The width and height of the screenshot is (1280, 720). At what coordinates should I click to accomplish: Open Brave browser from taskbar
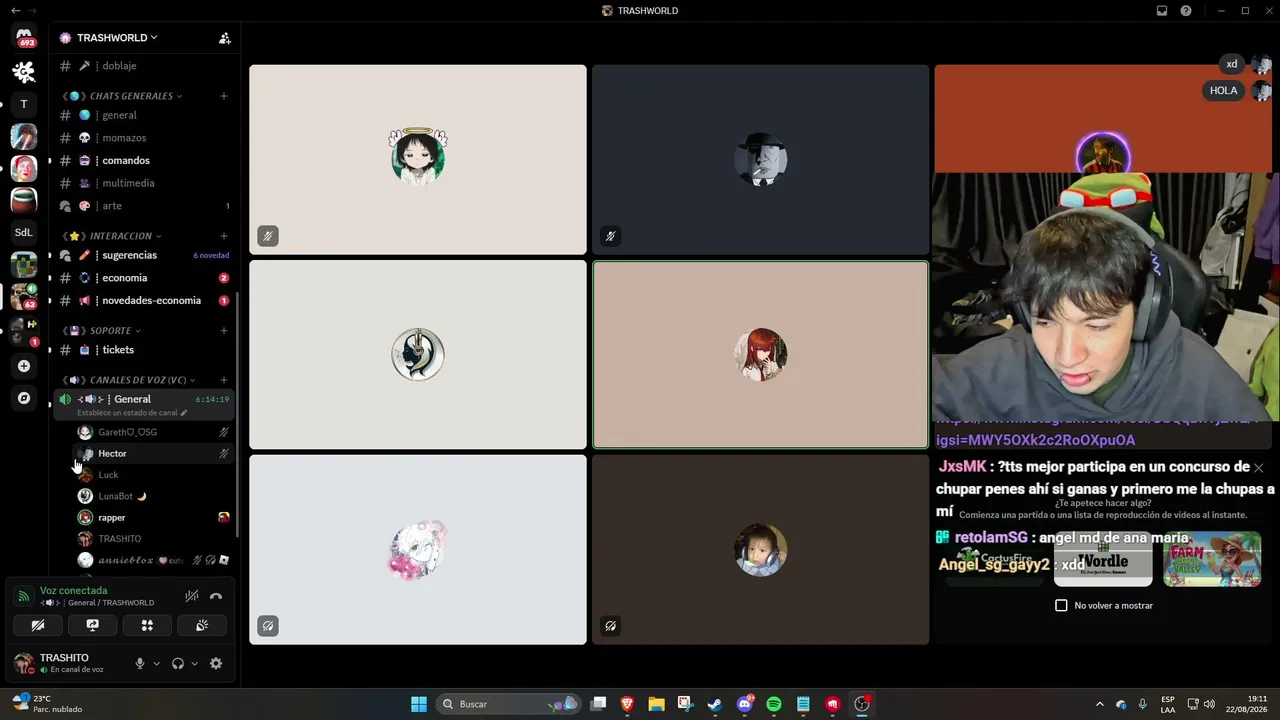coord(627,704)
